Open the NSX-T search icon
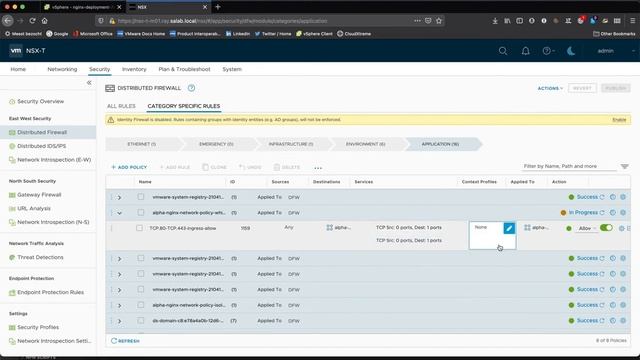640x360 pixels. pos(503,51)
